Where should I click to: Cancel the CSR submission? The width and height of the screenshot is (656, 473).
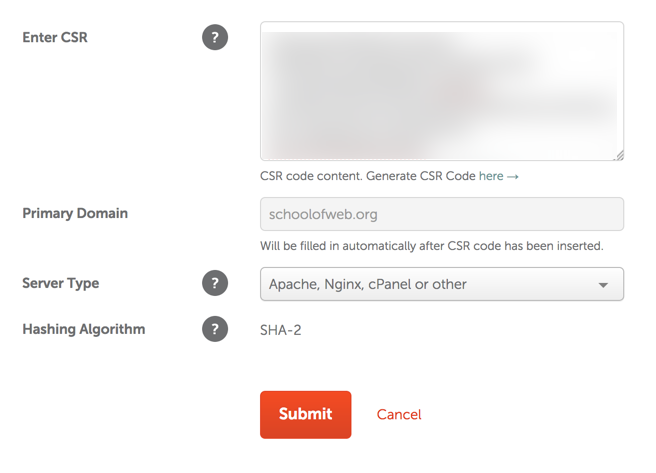399,414
